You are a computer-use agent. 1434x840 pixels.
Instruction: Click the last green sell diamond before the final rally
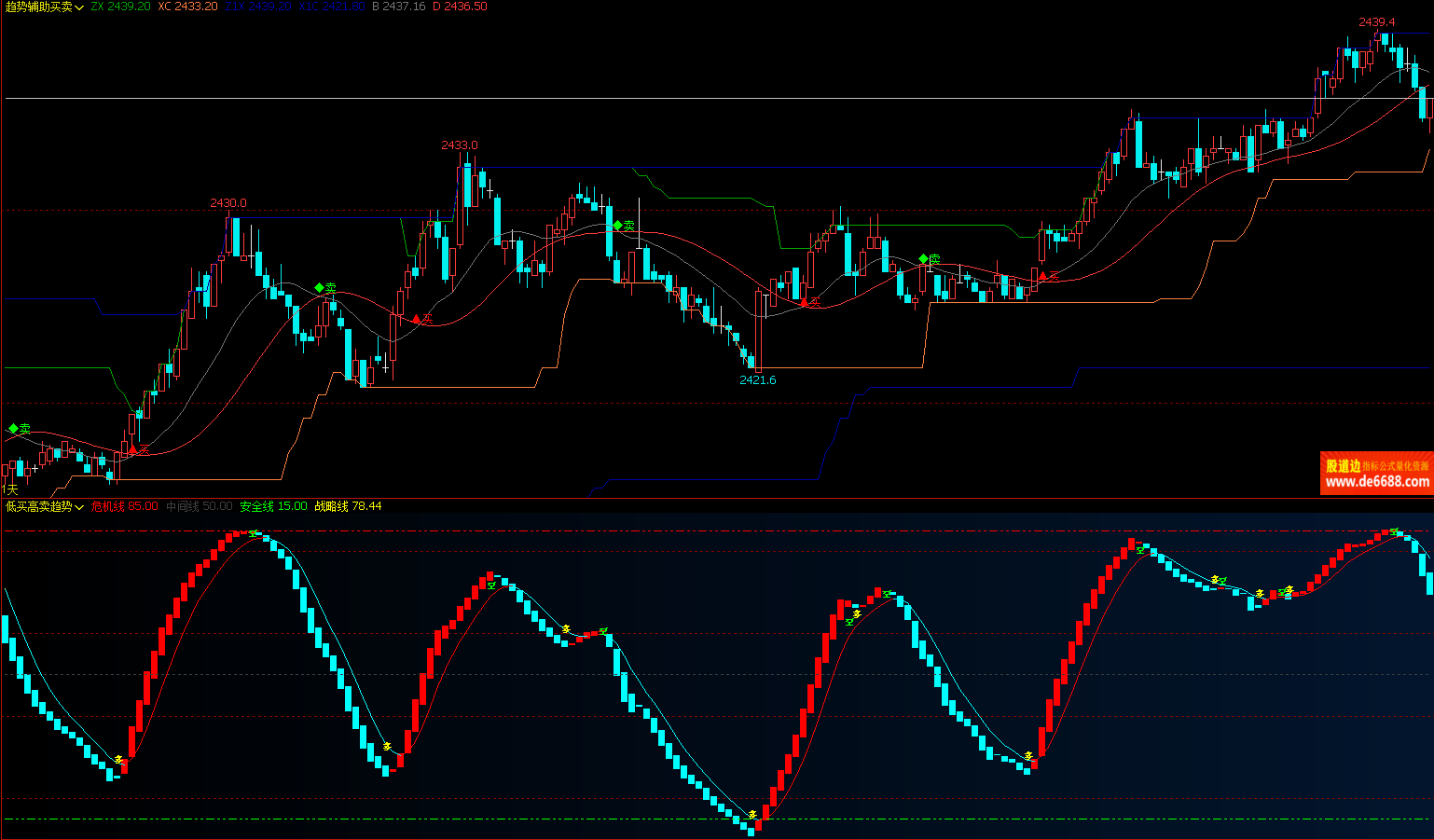(923, 258)
